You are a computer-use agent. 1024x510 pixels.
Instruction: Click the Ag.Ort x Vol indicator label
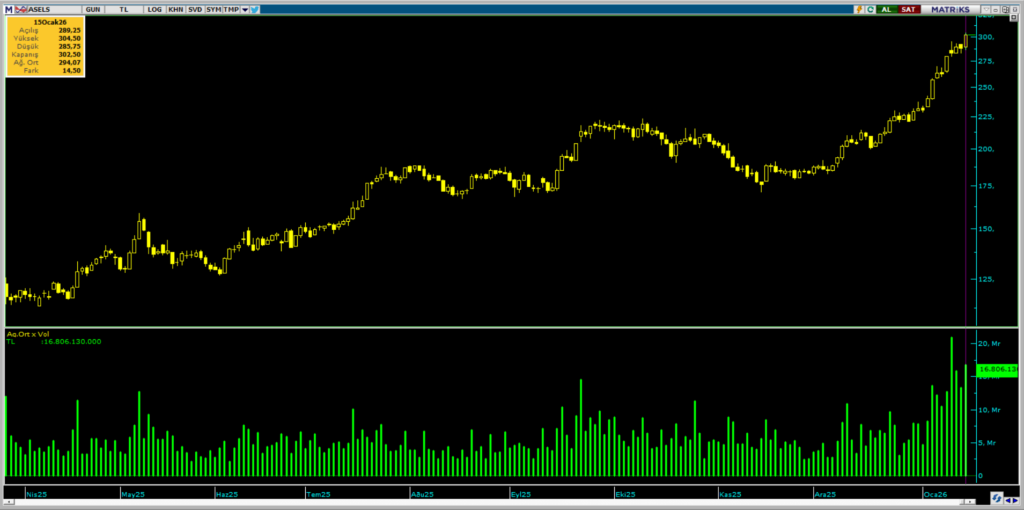pos(28,334)
